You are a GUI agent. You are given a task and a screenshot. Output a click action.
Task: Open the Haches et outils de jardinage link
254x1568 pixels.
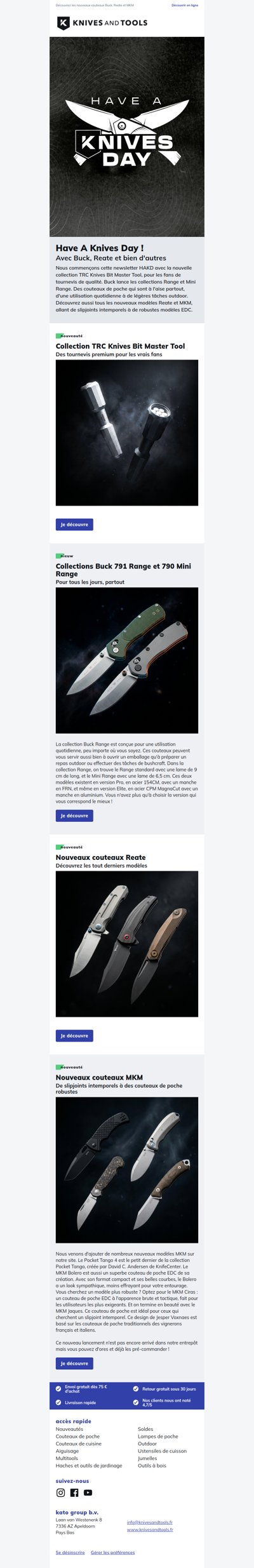click(x=89, y=1466)
